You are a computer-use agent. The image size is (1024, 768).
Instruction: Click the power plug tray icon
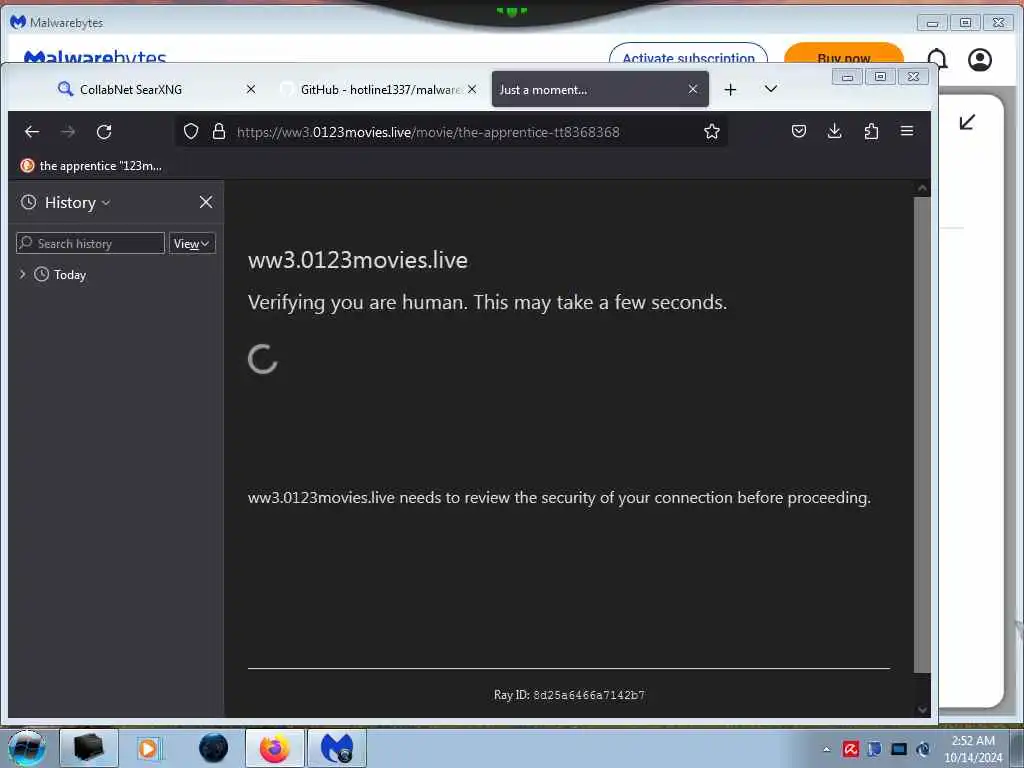923,749
